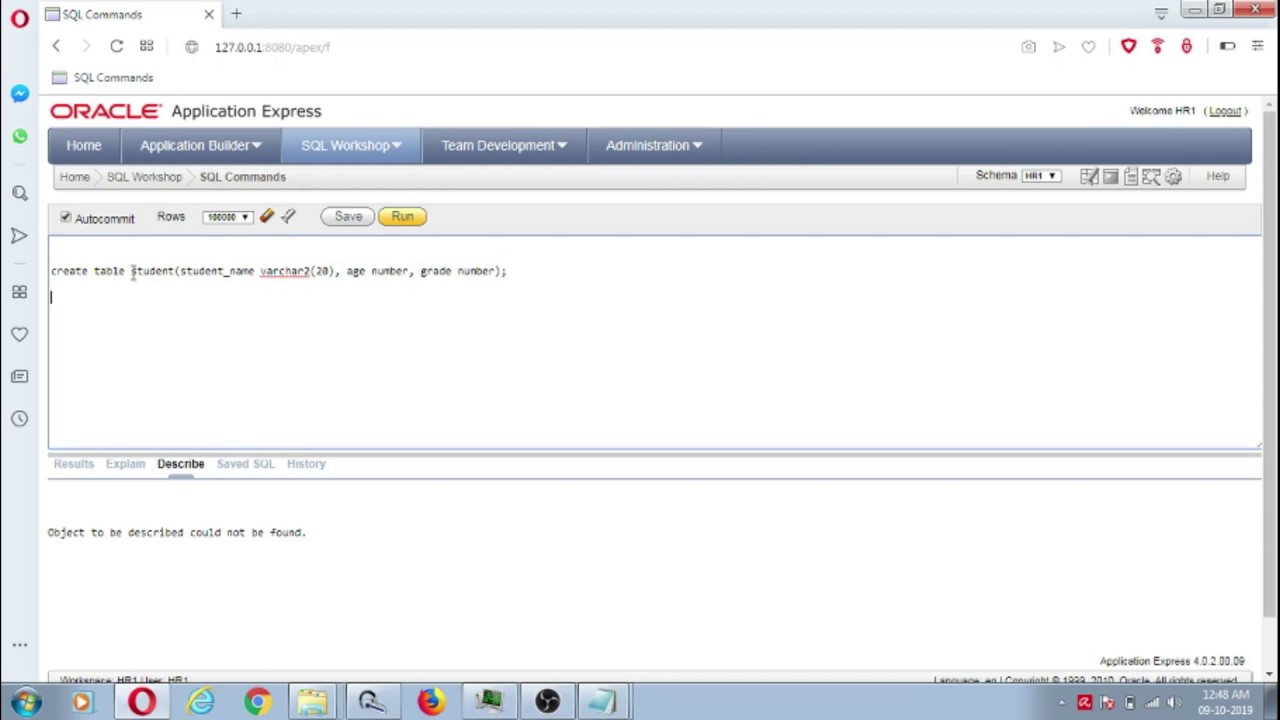
Task: Open tab list menu arrow
Action: (x=1161, y=14)
